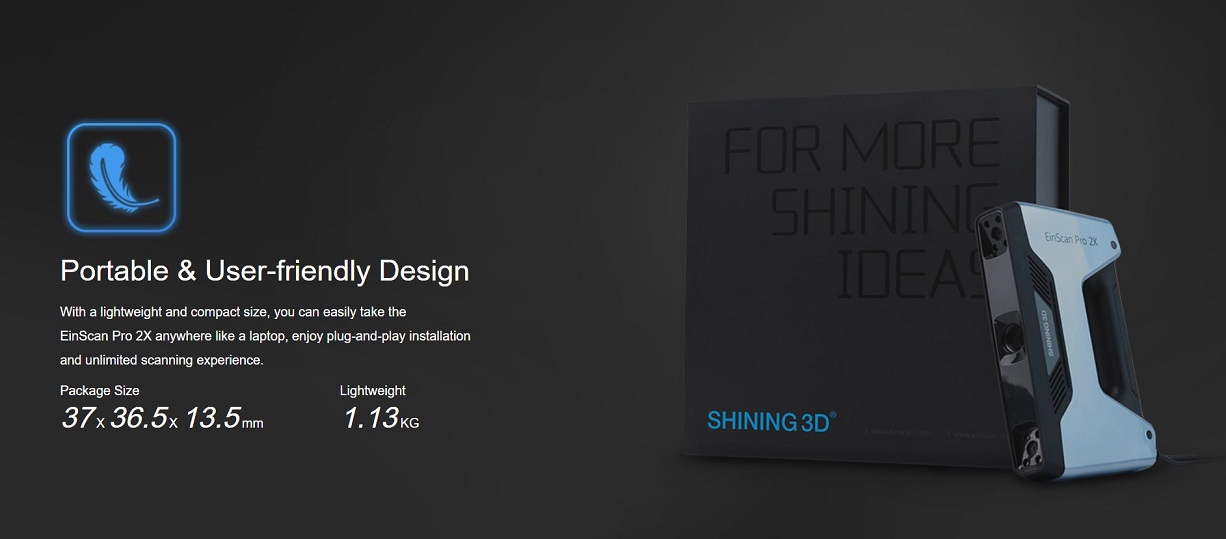Click the SHINING word on black box

click(886, 212)
